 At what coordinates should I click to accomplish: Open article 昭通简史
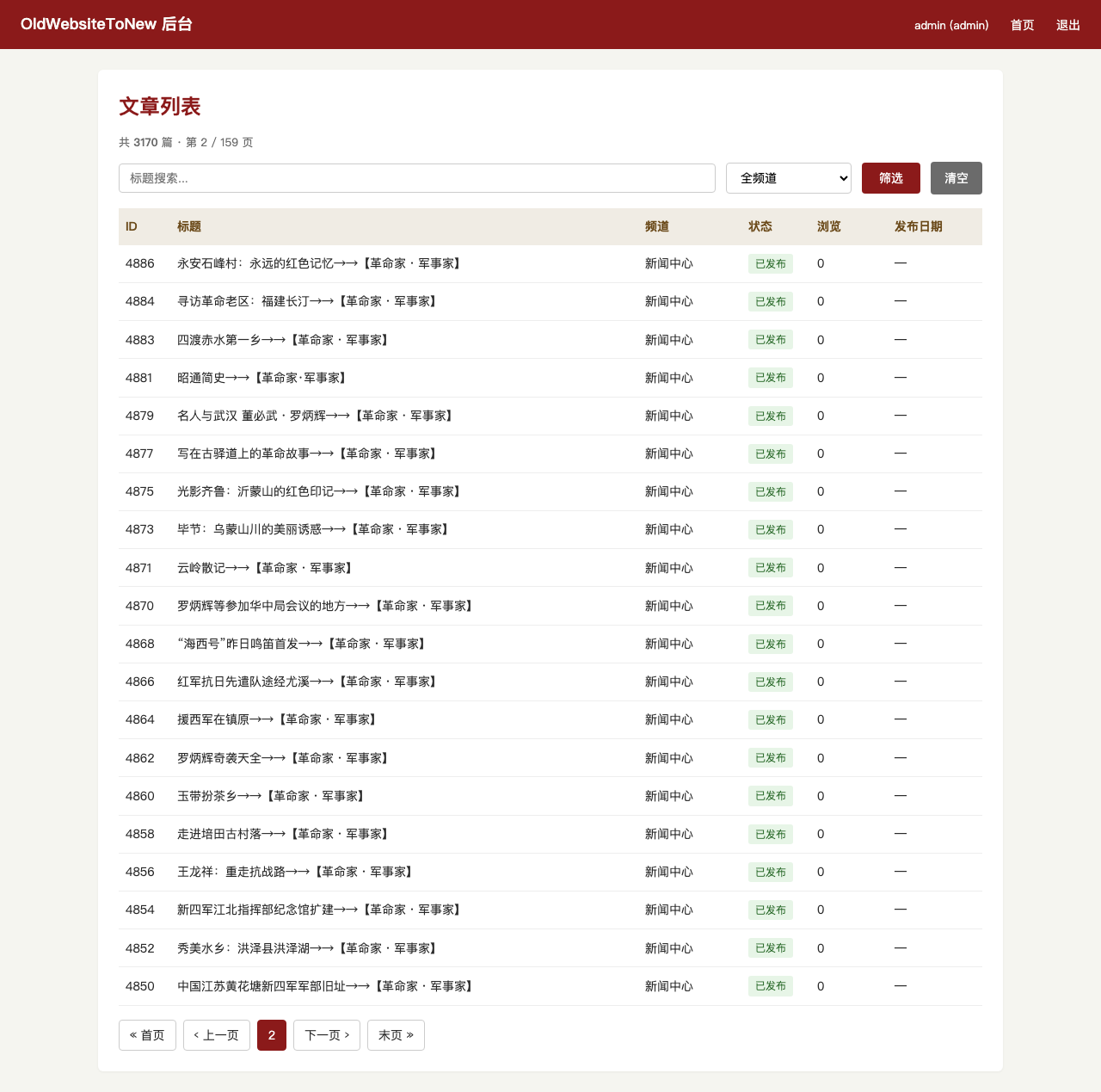pos(263,378)
